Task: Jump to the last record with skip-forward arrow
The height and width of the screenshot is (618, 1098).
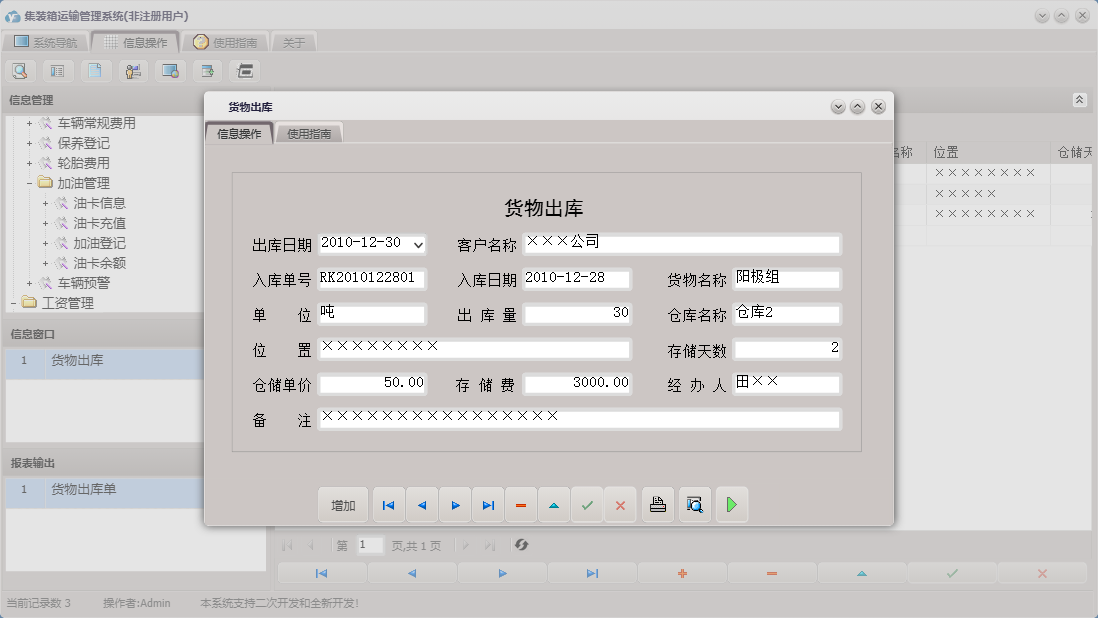Action: tap(488, 505)
